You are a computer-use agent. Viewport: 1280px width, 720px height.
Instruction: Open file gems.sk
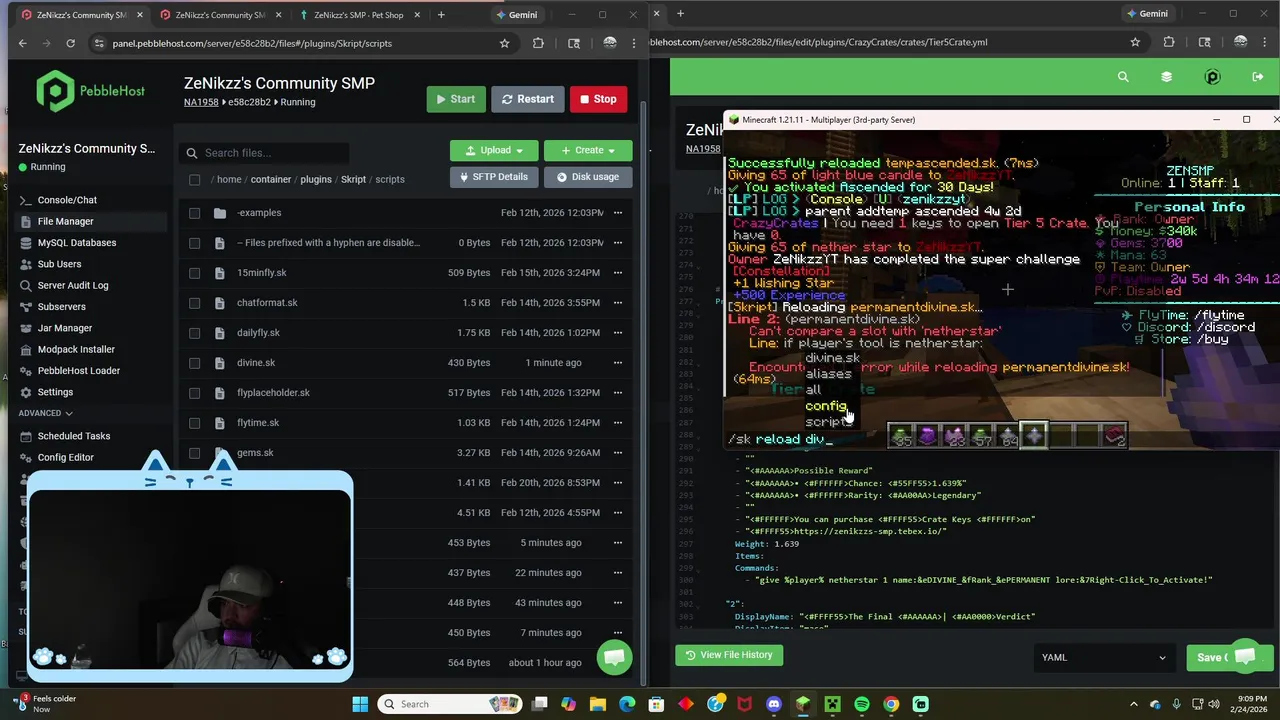click(x=255, y=453)
